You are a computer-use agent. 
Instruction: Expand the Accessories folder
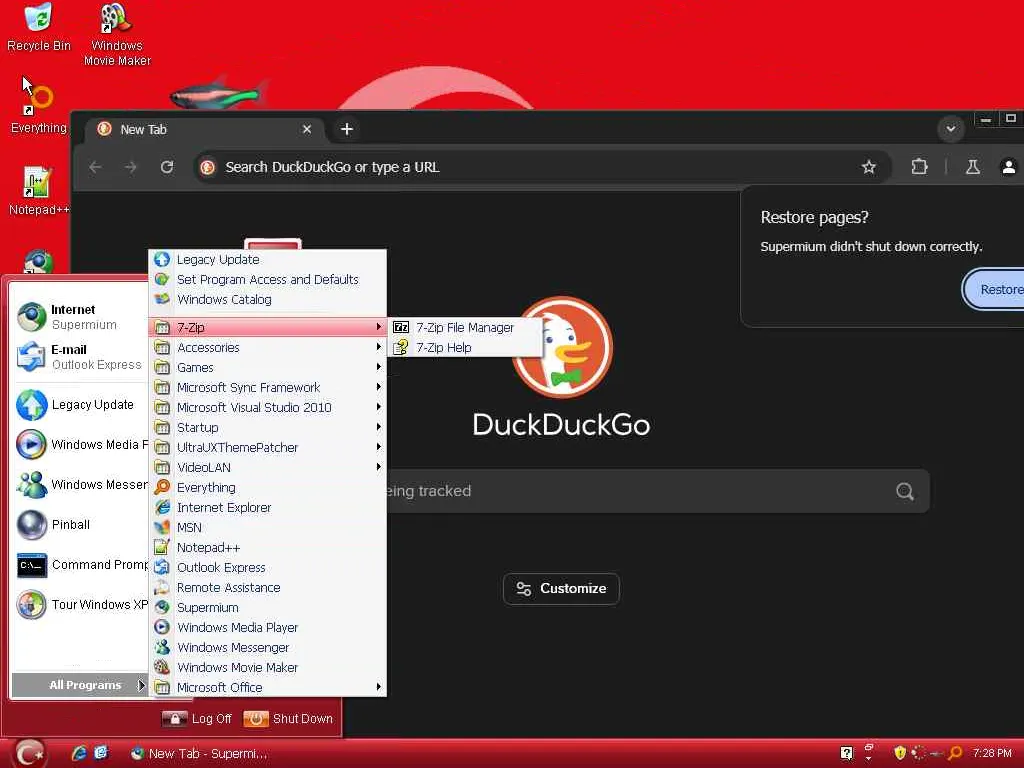coord(268,347)
